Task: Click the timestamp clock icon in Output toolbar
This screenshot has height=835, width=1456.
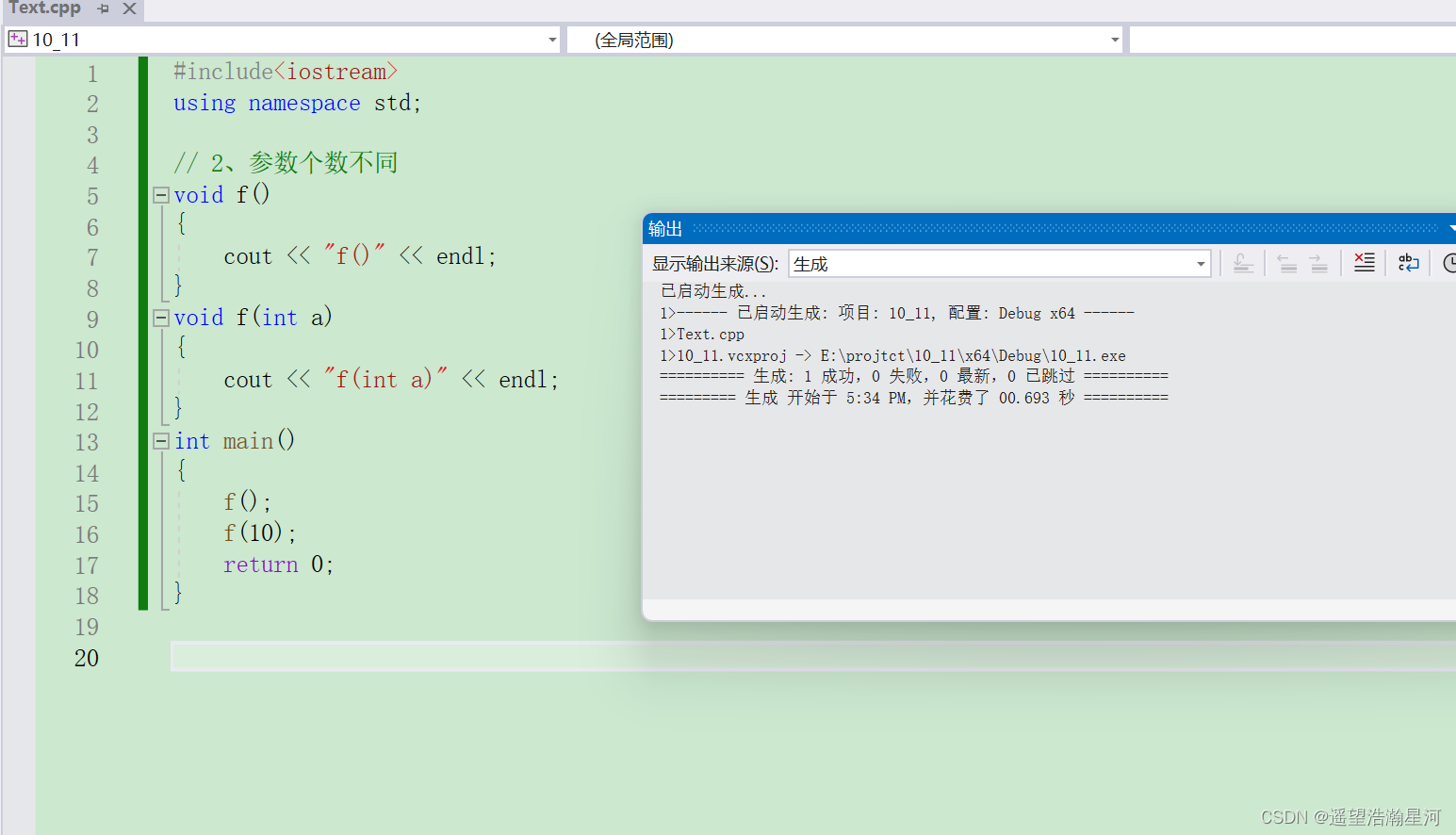Action: pyautogui.click(x=1449, y=263)
